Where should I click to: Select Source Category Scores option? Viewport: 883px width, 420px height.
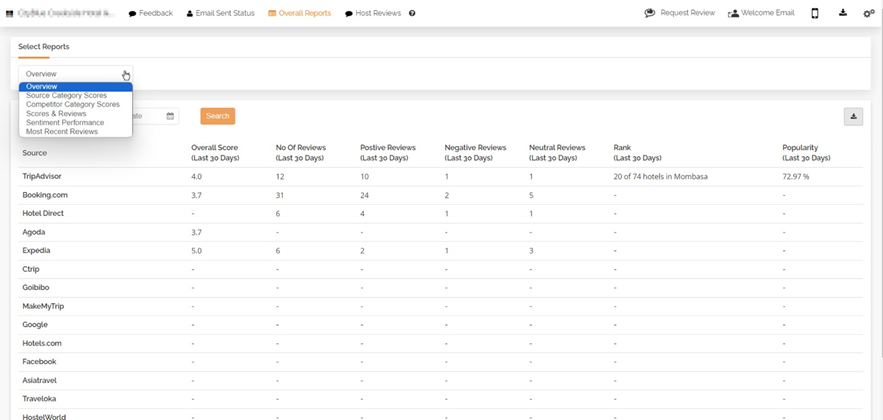point(66,95)
